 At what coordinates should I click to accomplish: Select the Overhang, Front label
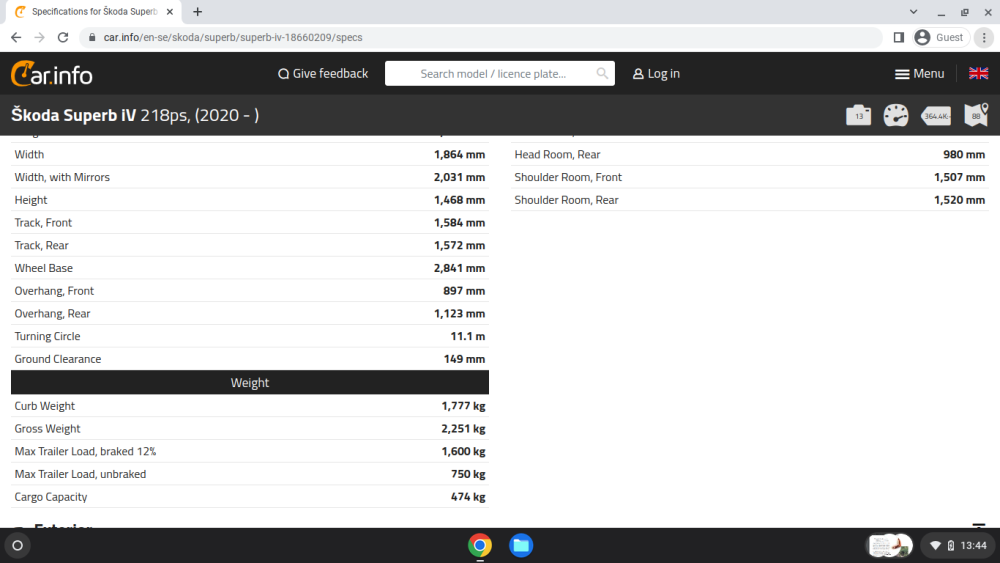pos(54,291)
